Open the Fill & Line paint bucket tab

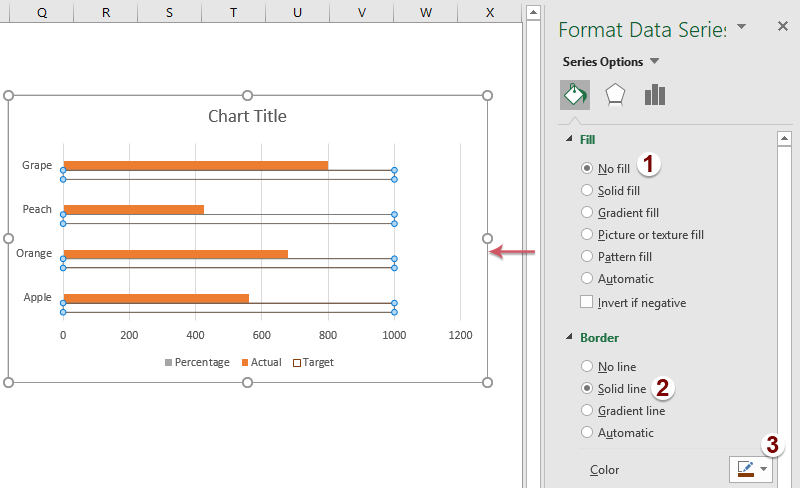(x=574, y=95)
